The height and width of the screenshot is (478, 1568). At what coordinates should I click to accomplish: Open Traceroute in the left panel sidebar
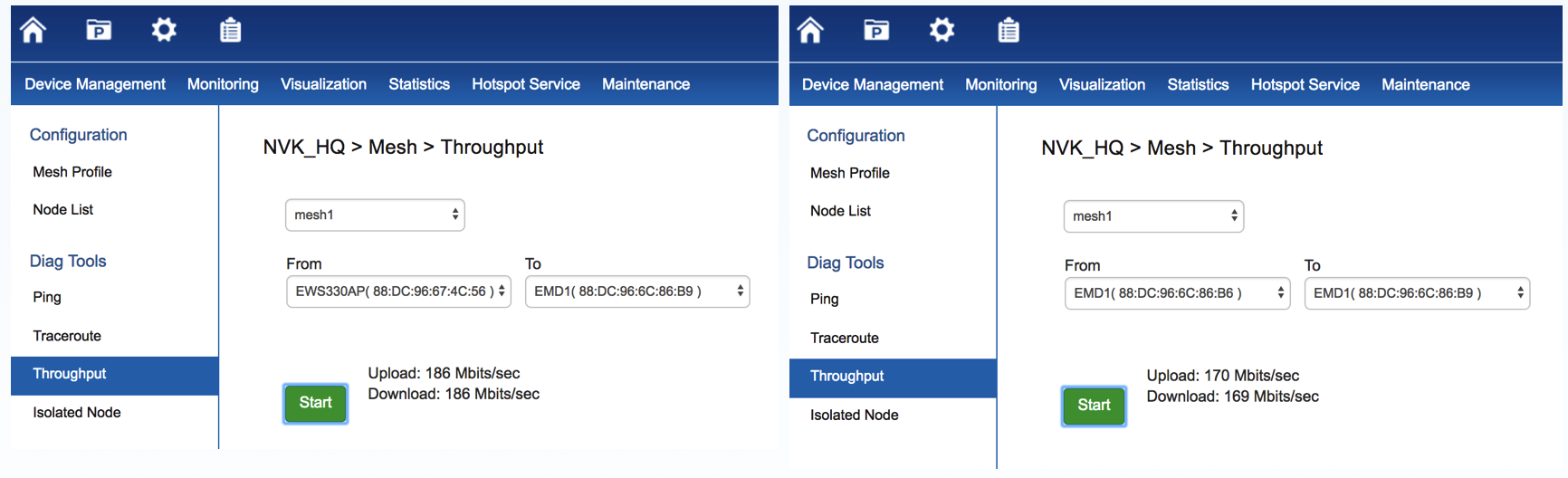coord(67,336)
